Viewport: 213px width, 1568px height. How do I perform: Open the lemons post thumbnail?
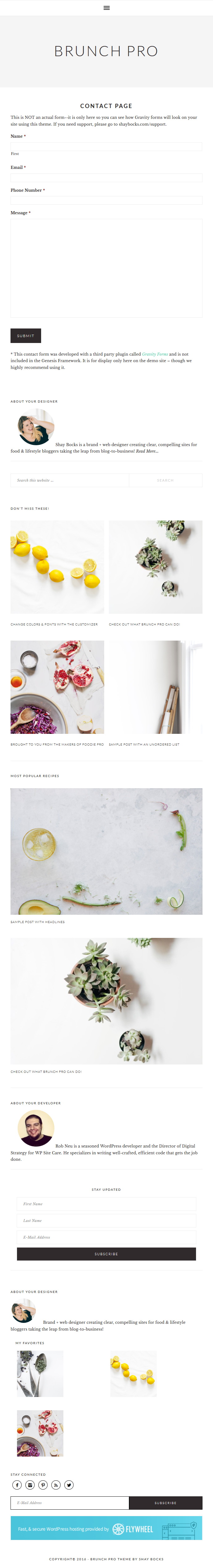(58, 567)
